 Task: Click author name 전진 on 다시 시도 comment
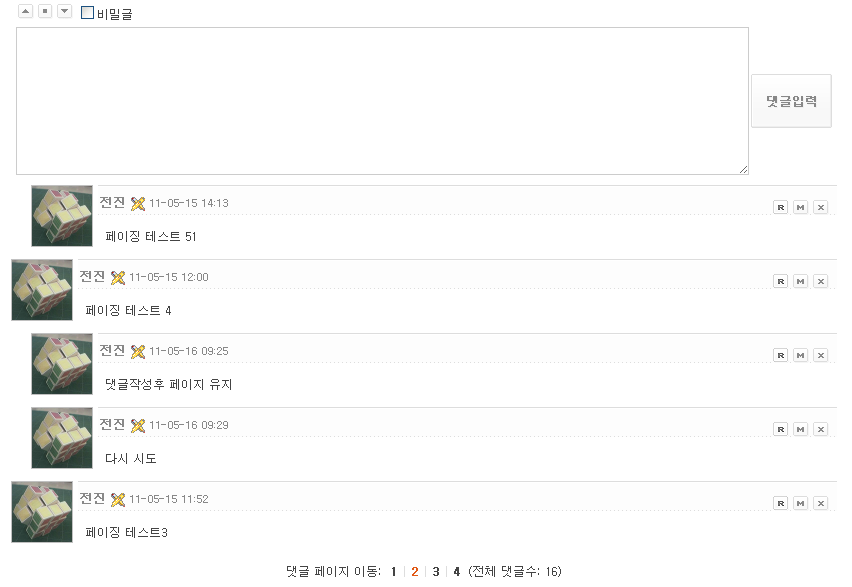coord(112,425)
